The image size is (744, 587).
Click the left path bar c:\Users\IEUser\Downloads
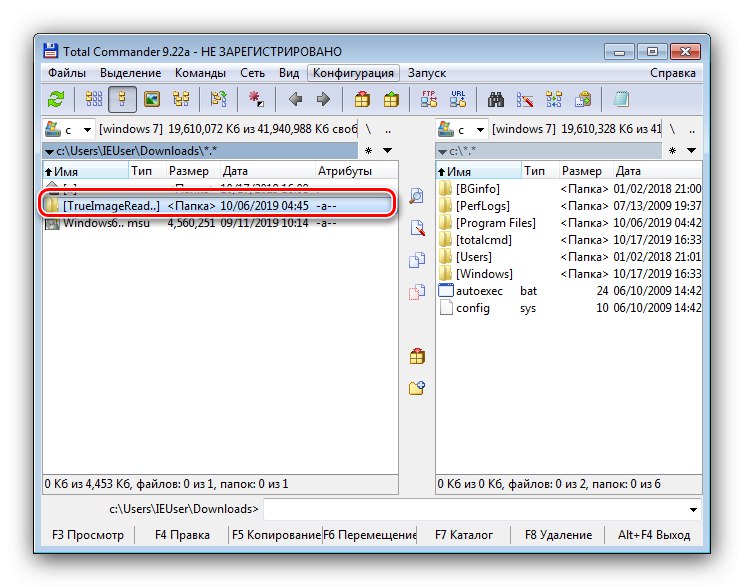tap(200, 151)
